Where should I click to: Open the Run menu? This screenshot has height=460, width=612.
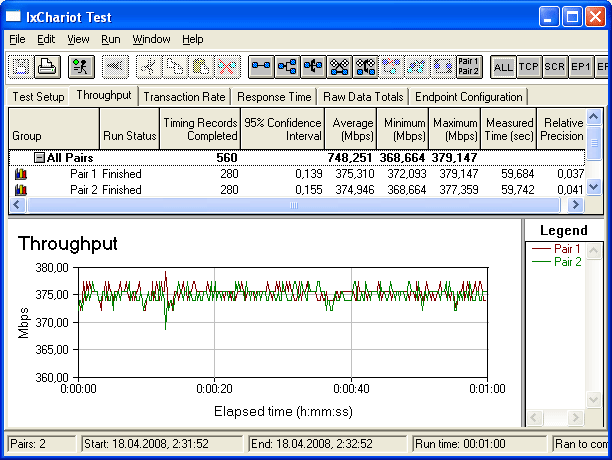[111, 39]
